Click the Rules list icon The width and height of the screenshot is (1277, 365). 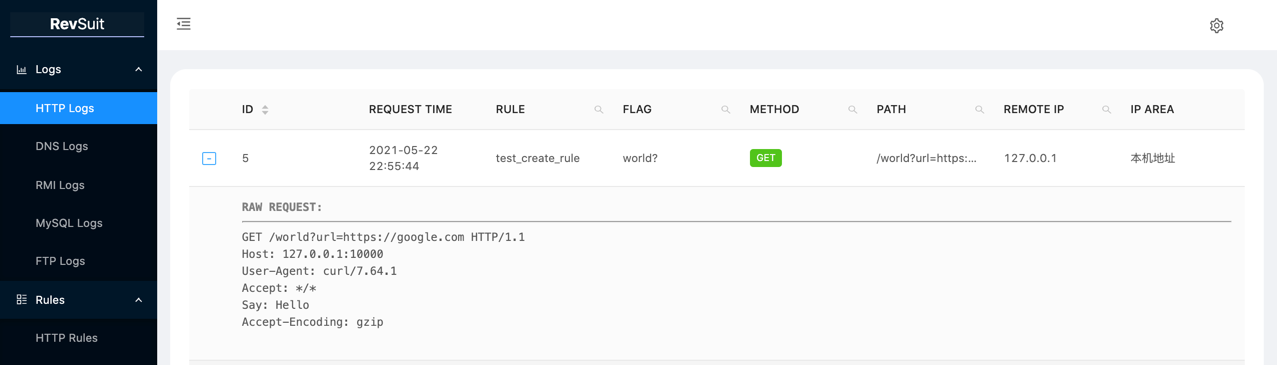[21, 300]
